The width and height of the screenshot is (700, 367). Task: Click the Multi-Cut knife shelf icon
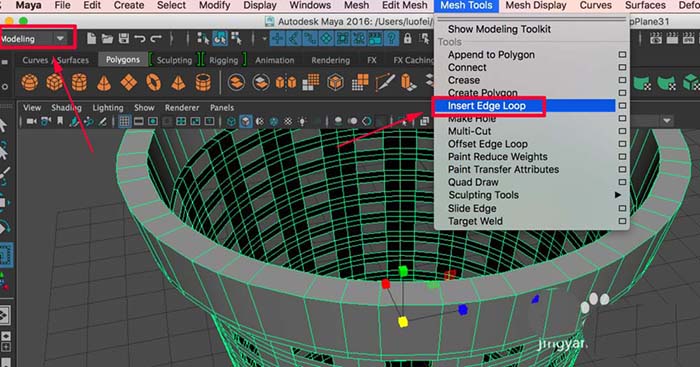pos(385,83)
